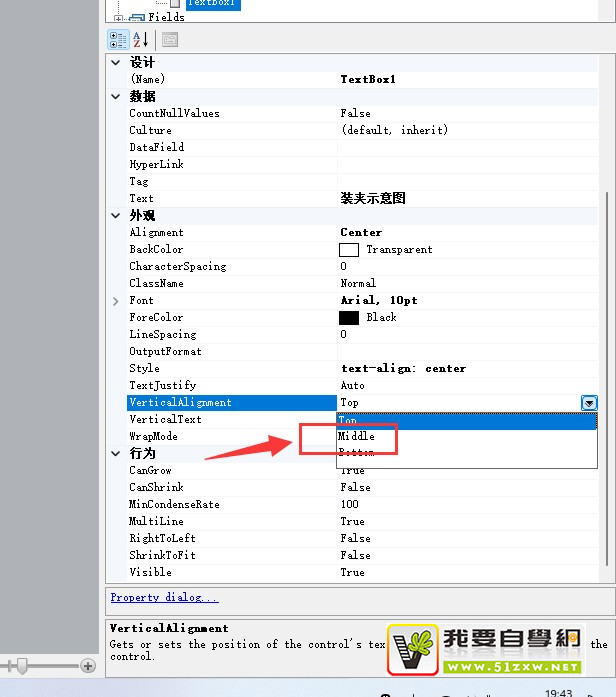Expand the Font property
This screenshot has width=616, height=697.
[x=117, y=301]
